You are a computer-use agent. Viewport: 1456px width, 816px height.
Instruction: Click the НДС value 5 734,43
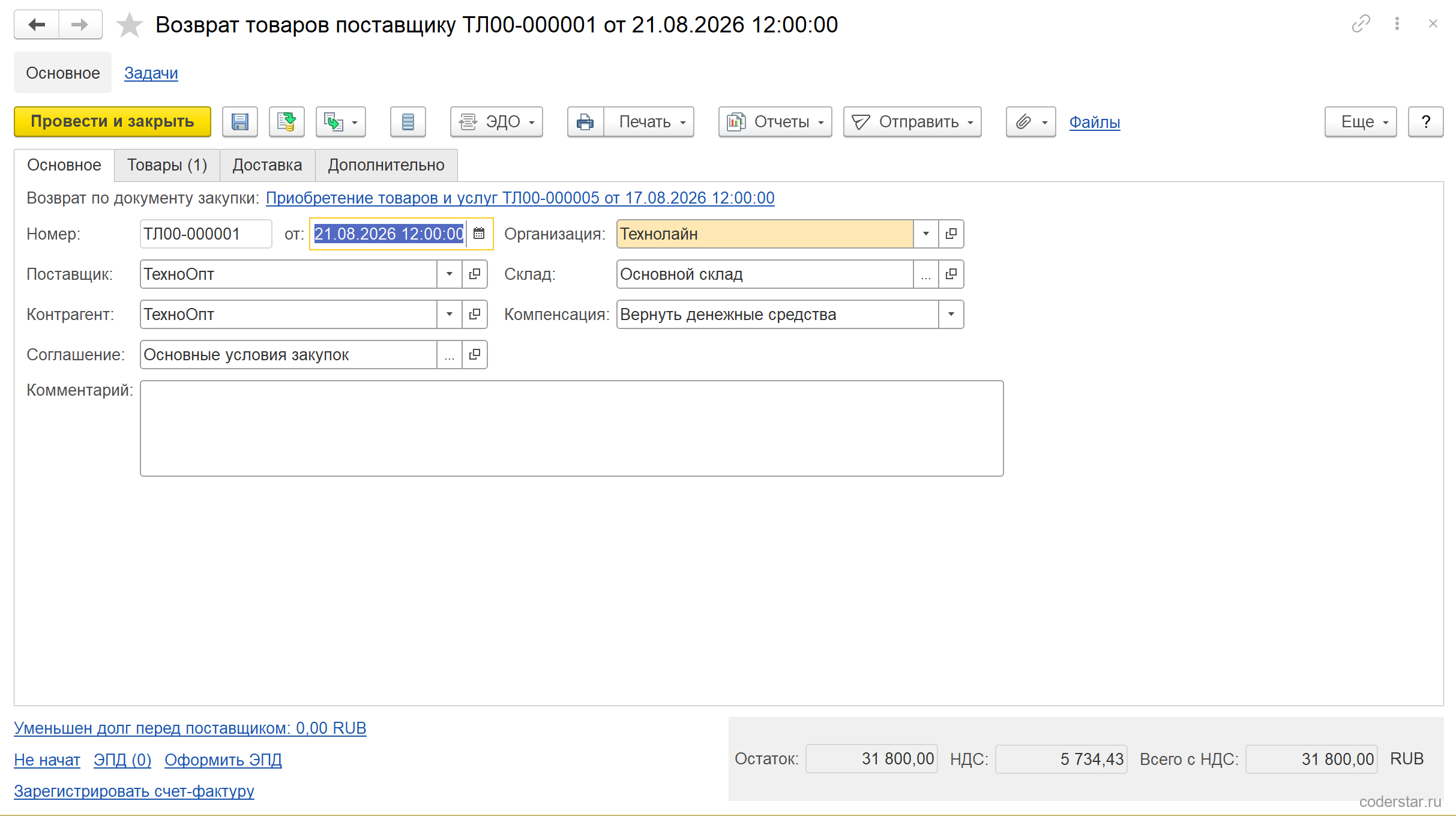pyautogui.click(x=1061, y=759)
